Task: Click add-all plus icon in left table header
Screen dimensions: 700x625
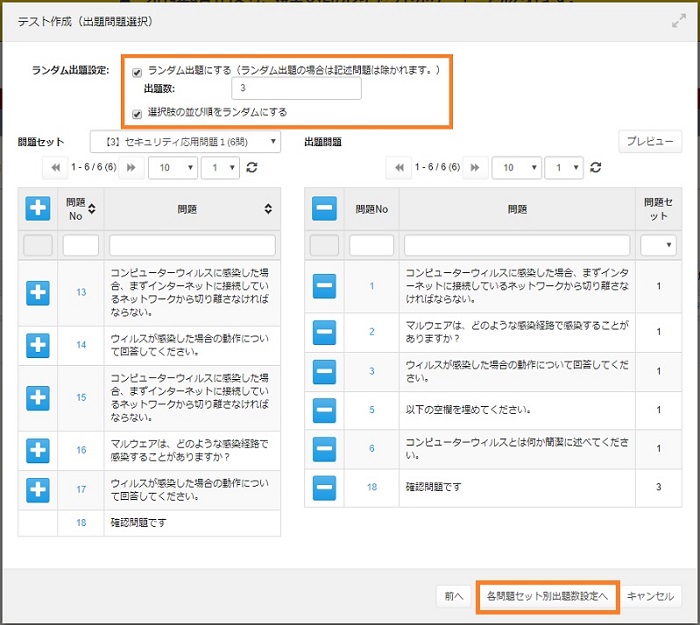Action: pos(37,208)
